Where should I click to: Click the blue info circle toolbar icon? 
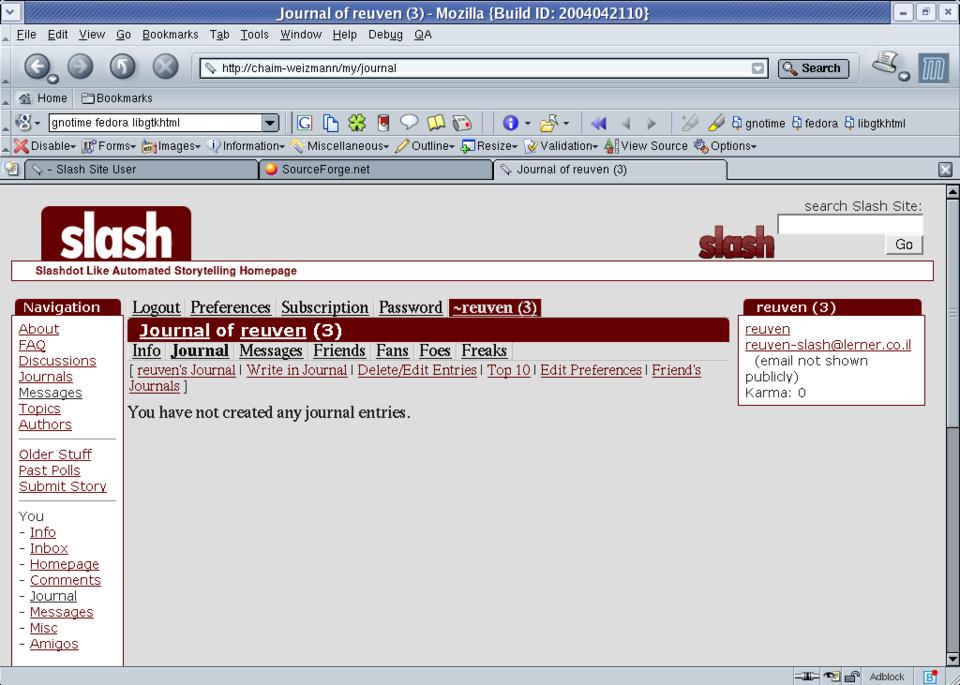click(x=510, y=123)
